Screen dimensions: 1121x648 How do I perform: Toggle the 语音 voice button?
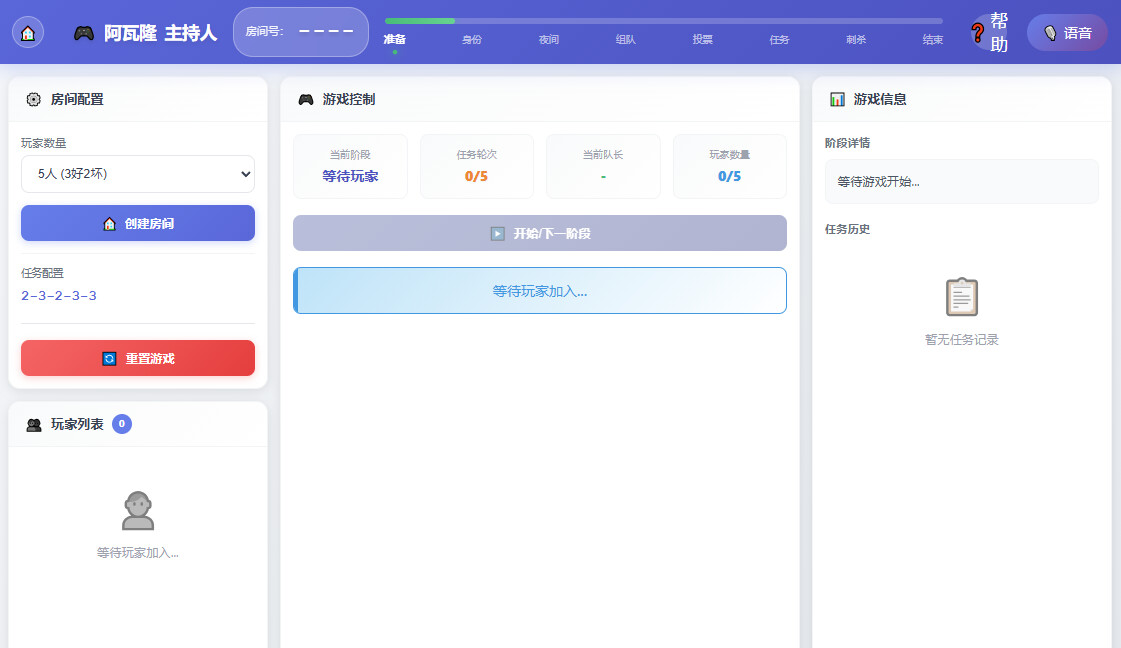1067,33
